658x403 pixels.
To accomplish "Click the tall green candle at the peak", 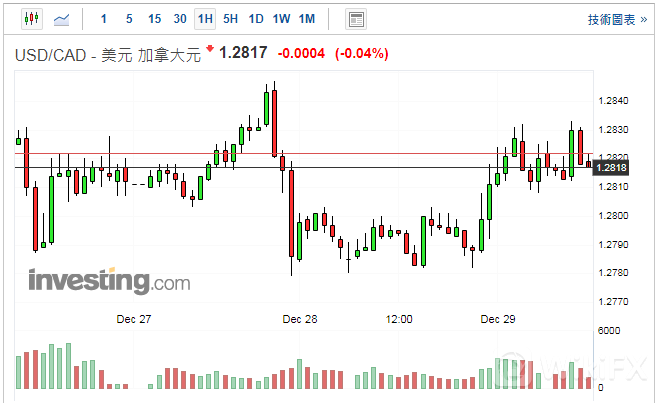I will tap(267, 107).
